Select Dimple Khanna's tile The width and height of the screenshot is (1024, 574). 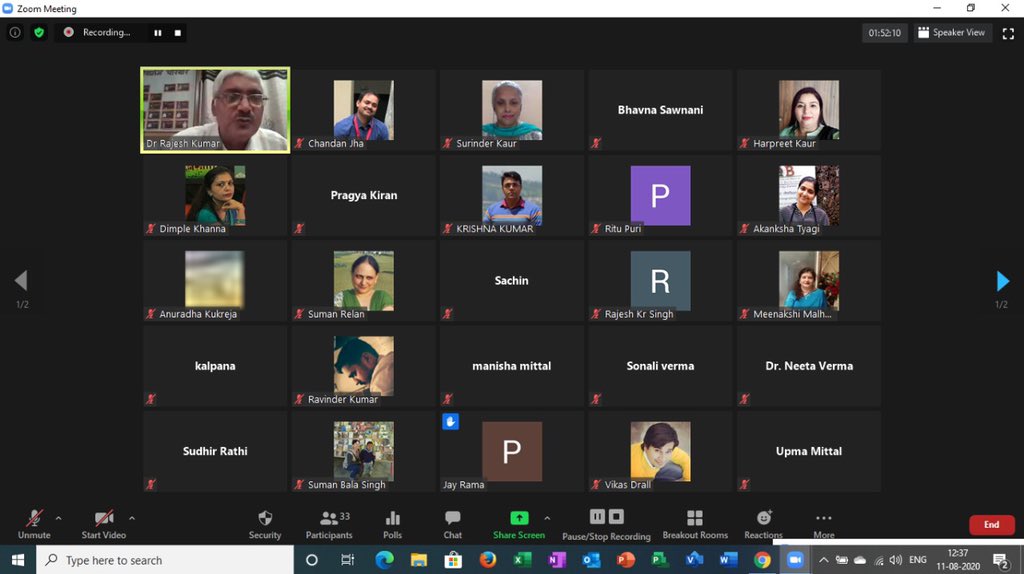click(215, 195)
